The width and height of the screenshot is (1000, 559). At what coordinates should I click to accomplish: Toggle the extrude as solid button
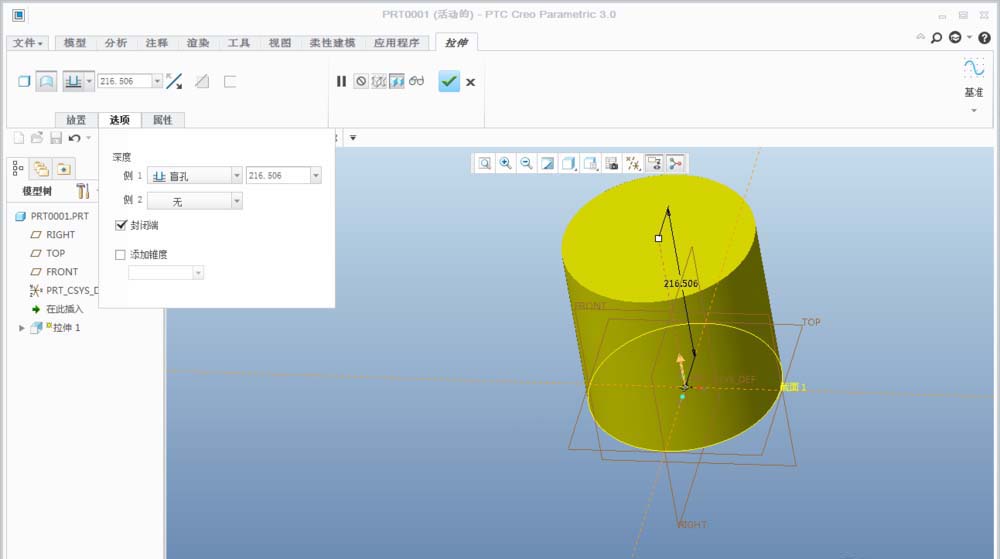coord(24,81)
